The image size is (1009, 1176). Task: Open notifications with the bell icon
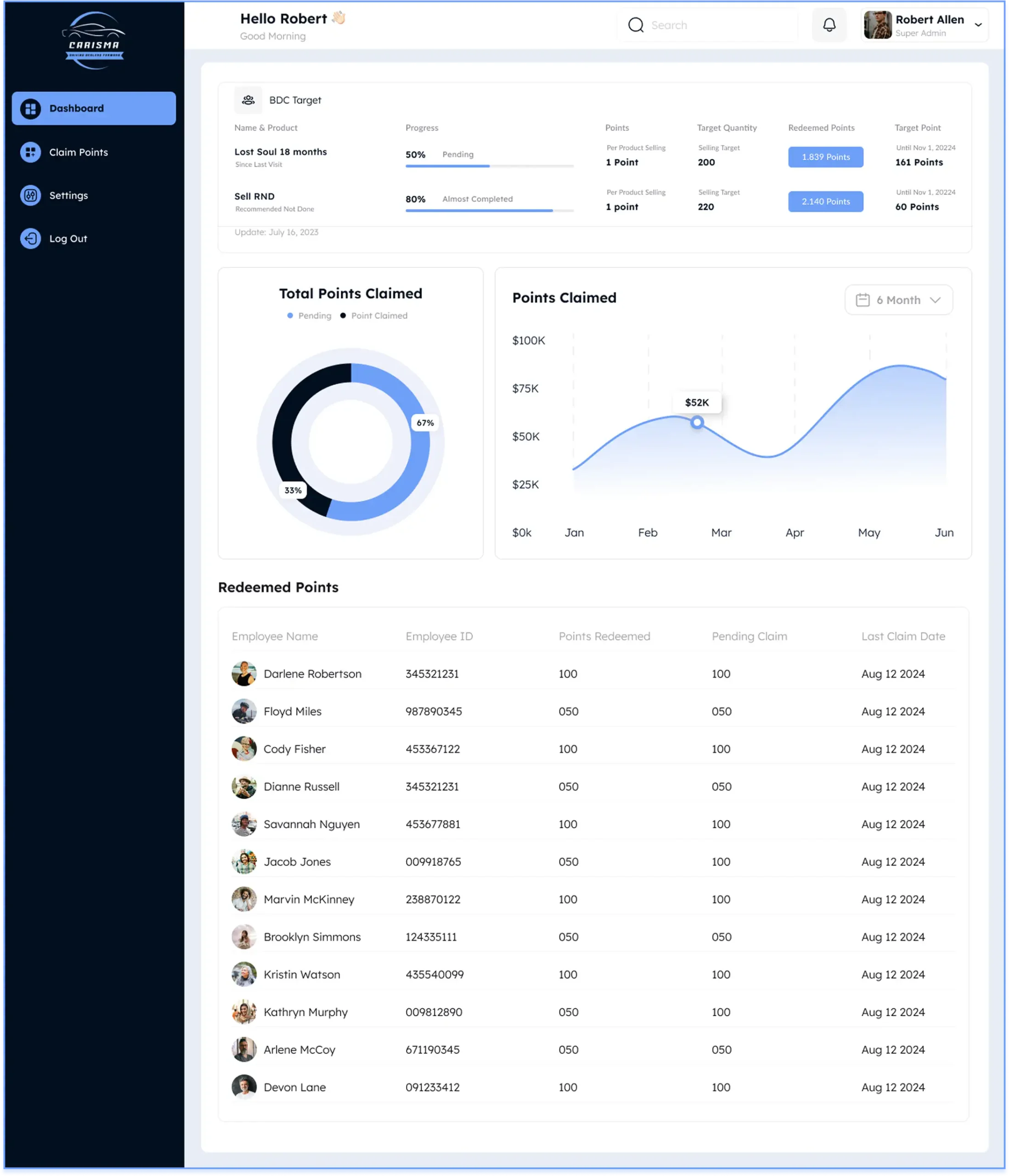[829, 25]
